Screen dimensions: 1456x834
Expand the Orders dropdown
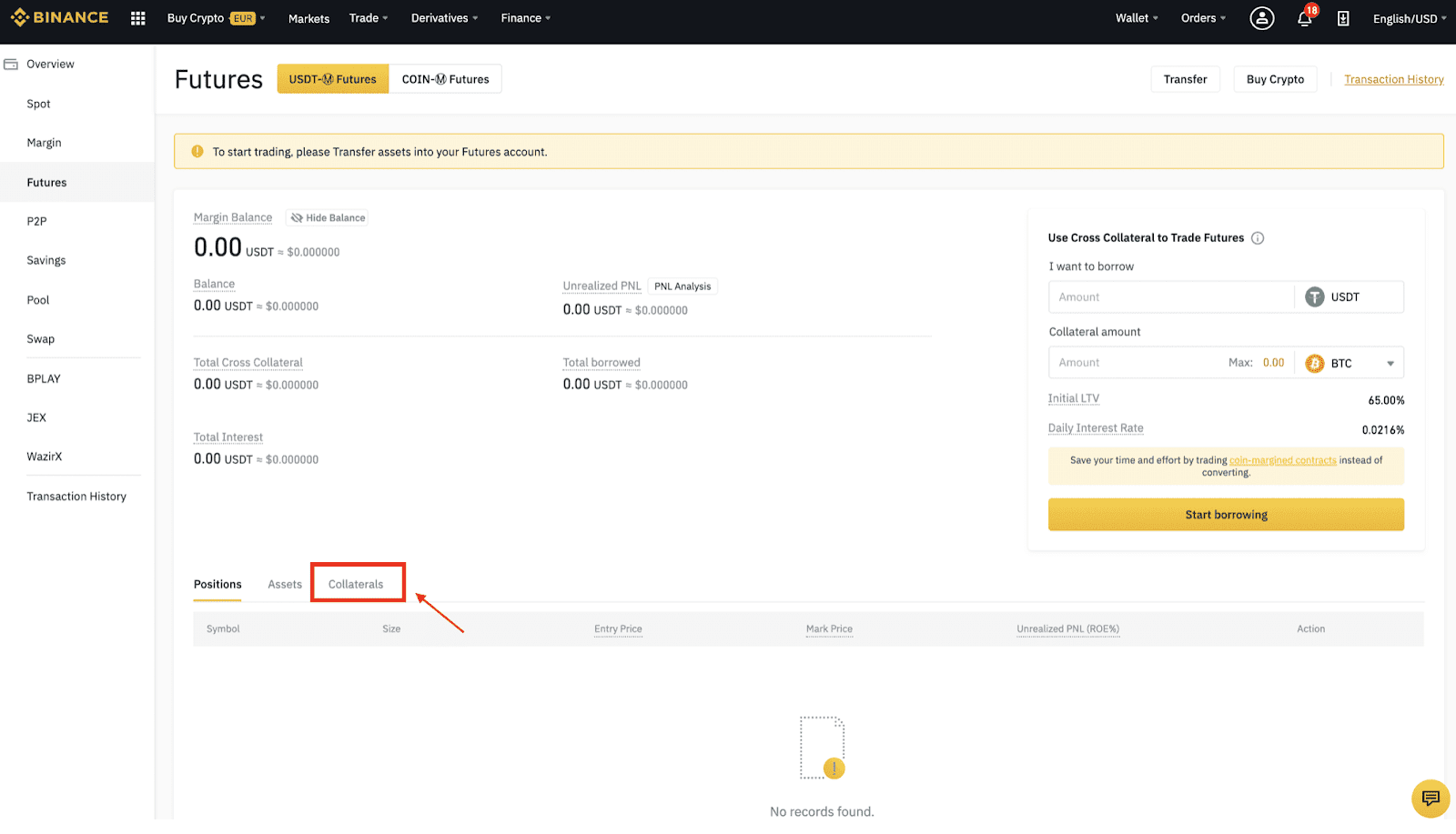1203,18
